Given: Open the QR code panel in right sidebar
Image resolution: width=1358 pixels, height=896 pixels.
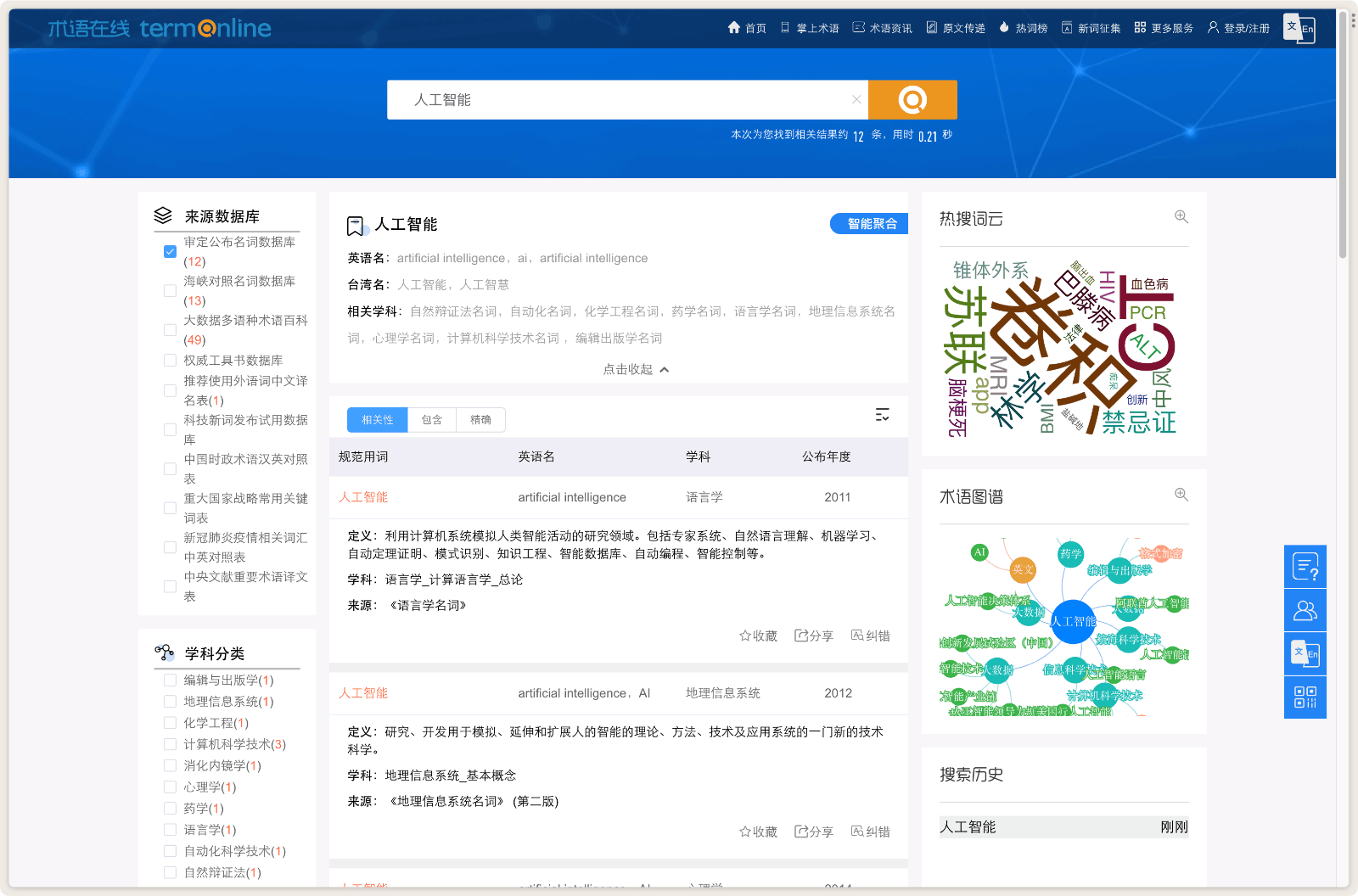Looking at the screenshot, I should [x=1305, y=697].
